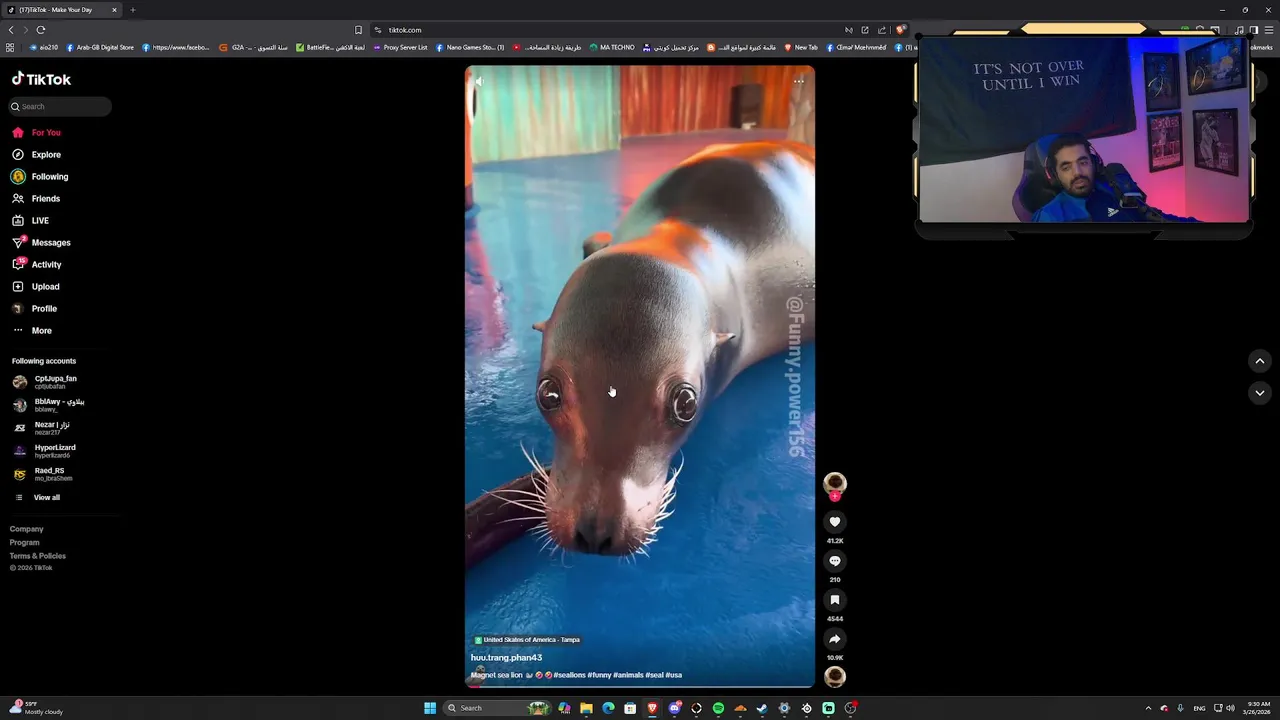
Task: Open the #sealions hashtag
Action: pos(569,675)
